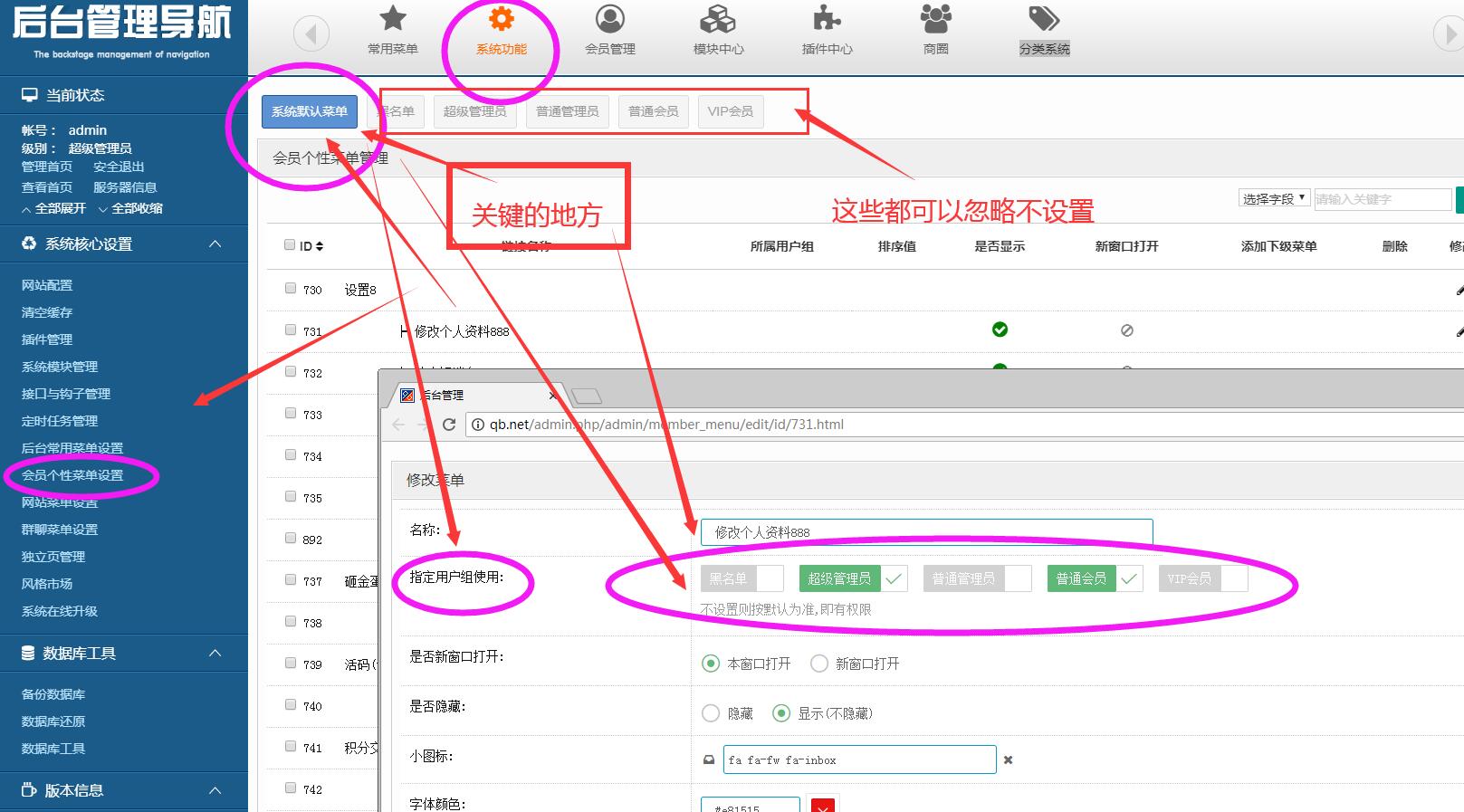Viewport: 1464px width, 812px height.
Task: Reload the popup browser page
Action: [x=448, y=425]
